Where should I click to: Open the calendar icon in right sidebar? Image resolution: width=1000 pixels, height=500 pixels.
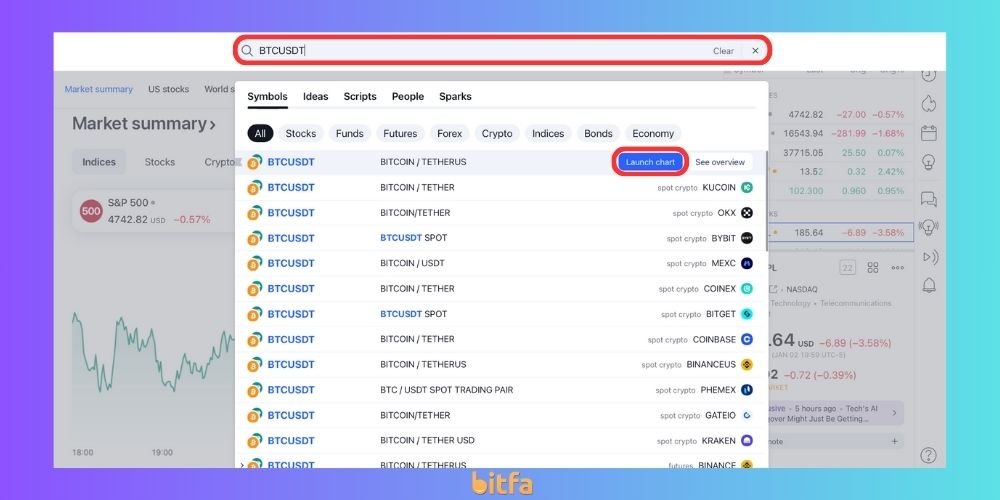(929, 133)
